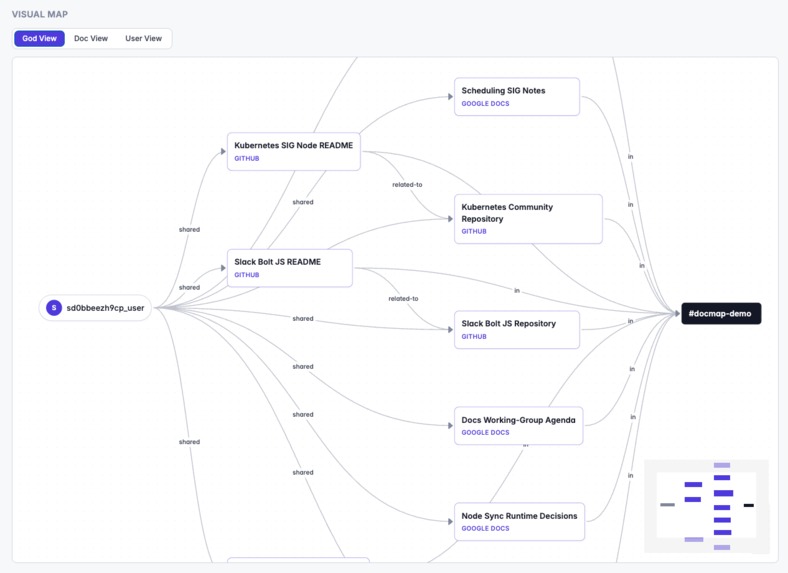This screenshot has height=573, width=788.
Task: Open the User View tab
Action: tap(143, 38)
